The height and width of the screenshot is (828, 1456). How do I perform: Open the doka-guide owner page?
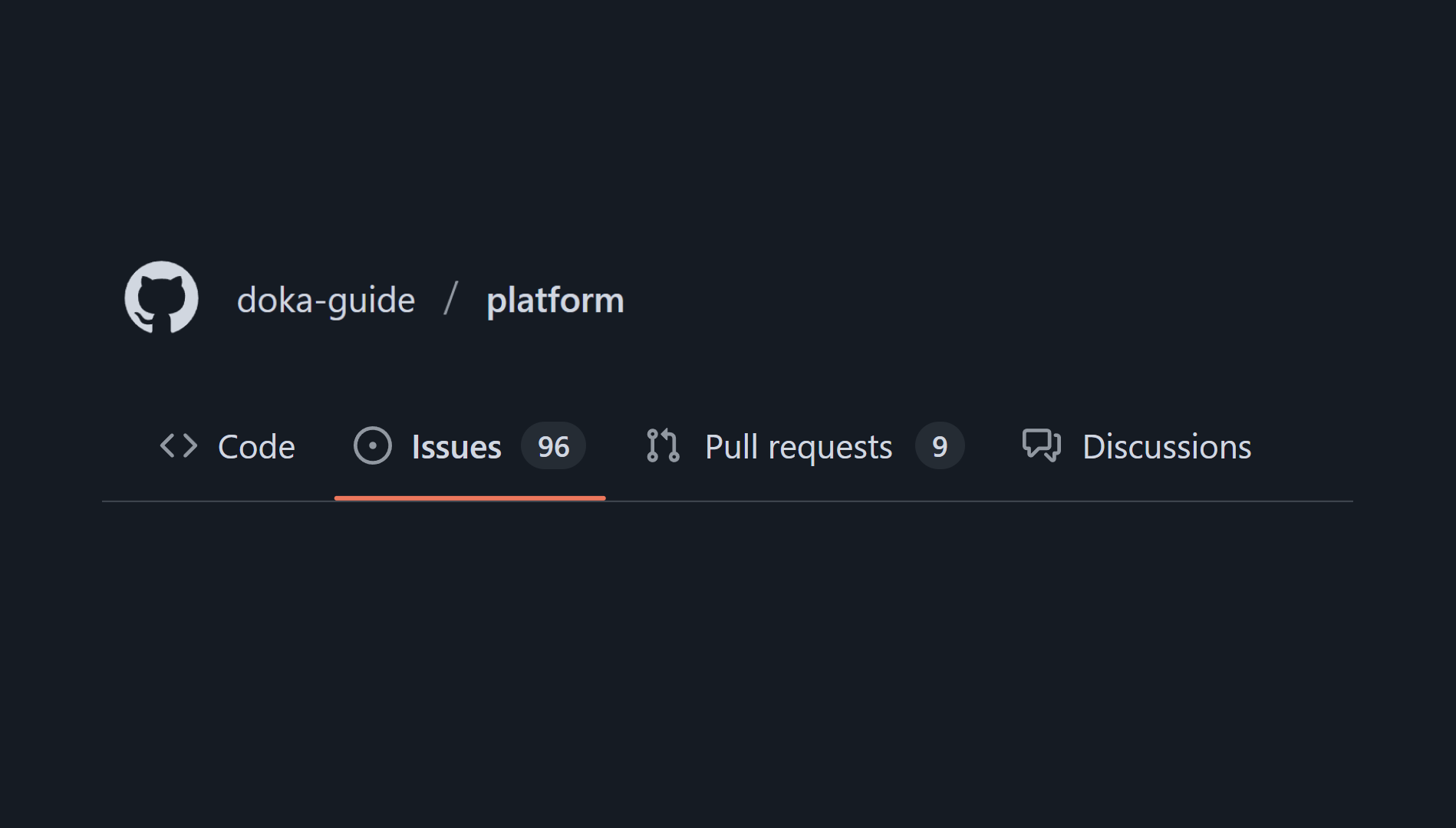point(326,300)
